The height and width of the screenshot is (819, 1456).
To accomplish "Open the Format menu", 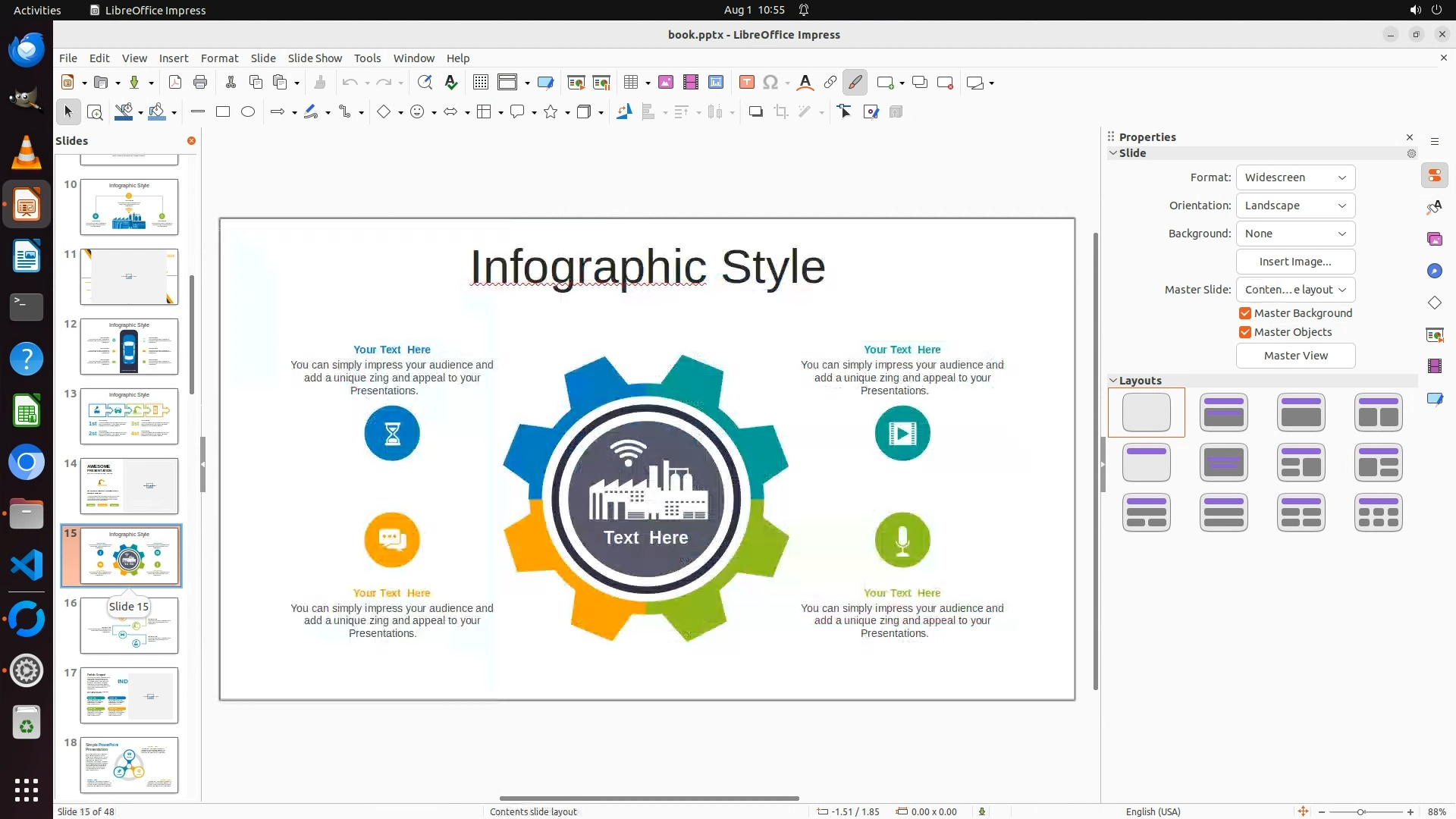I will [x=219, y=58].
